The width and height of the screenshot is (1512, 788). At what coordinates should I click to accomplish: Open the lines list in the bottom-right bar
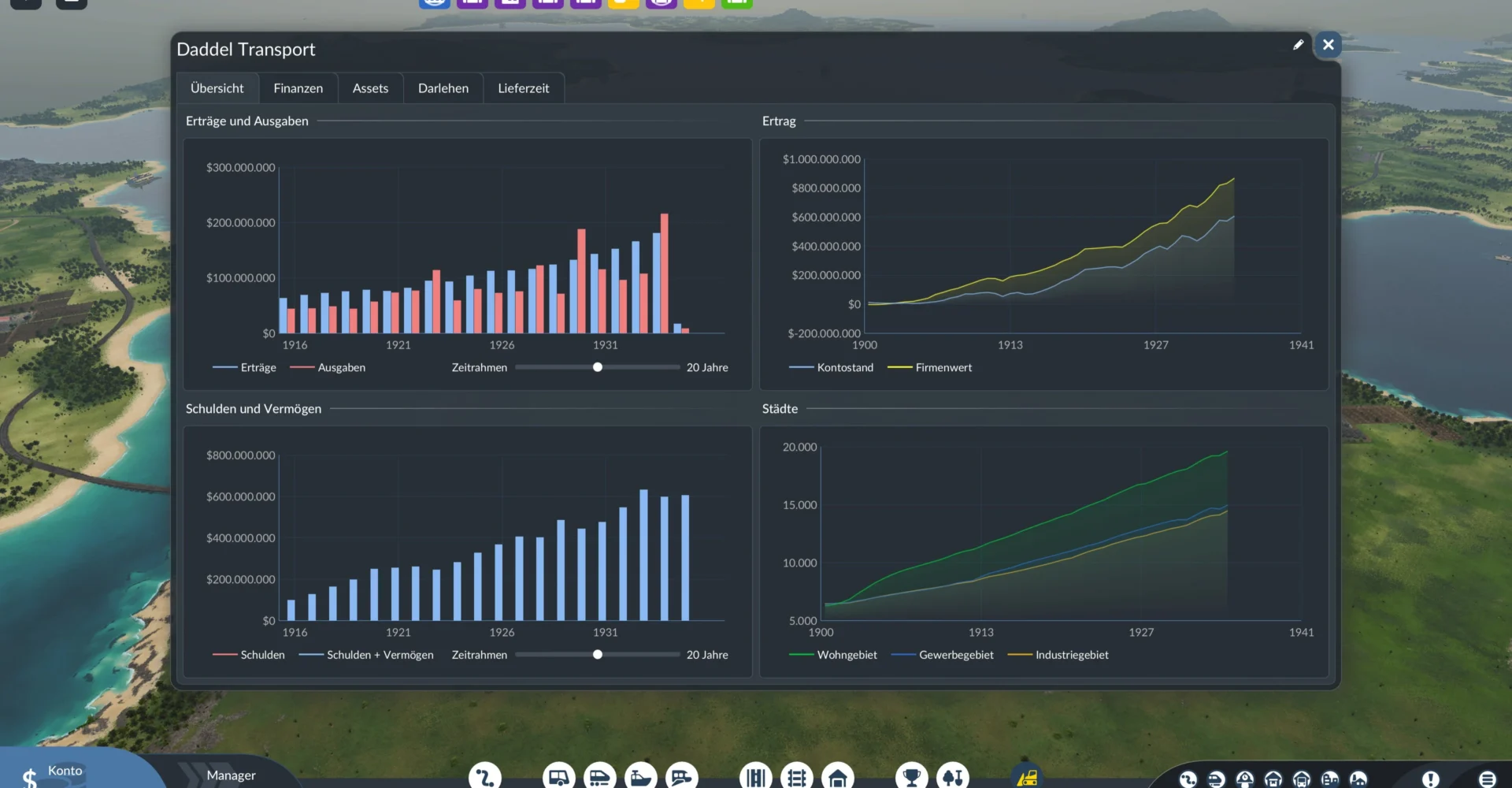[1188, 779]
